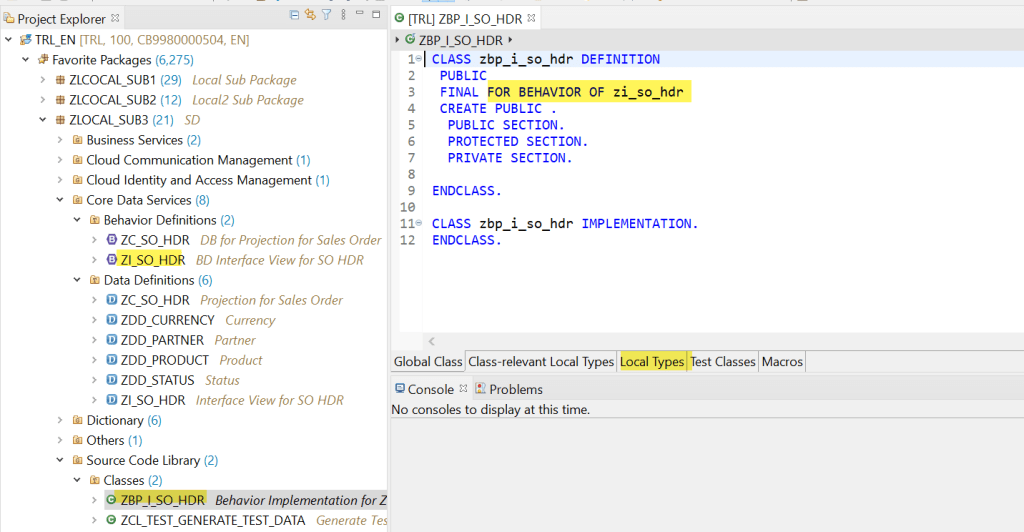Screen dimensions: 1024x532
Task: Click the editor horizontal scrollbar left arrow
Action: 431,342
